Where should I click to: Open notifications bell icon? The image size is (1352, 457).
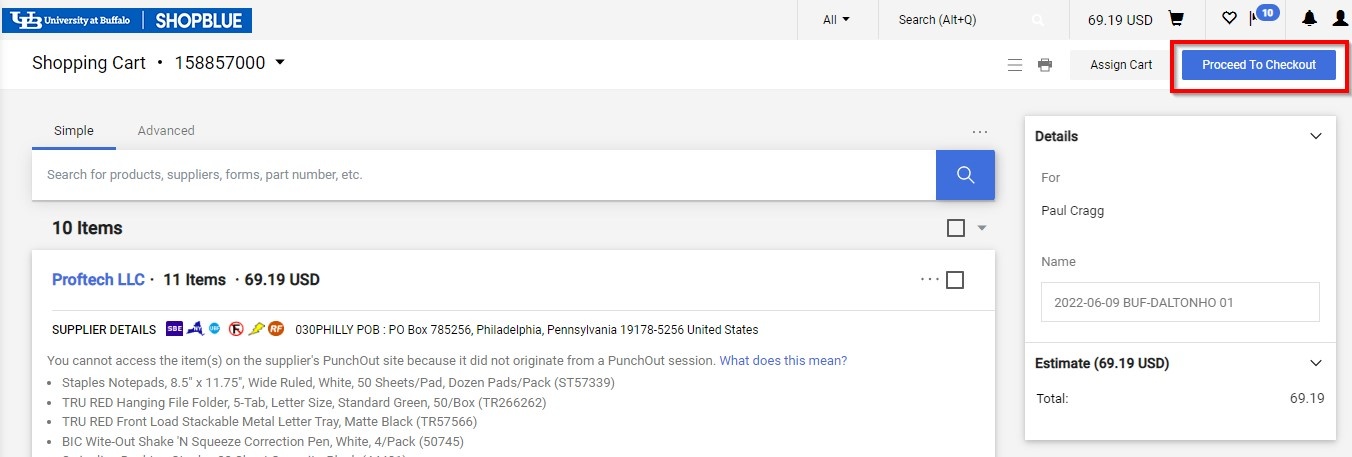click(1309, 19)
